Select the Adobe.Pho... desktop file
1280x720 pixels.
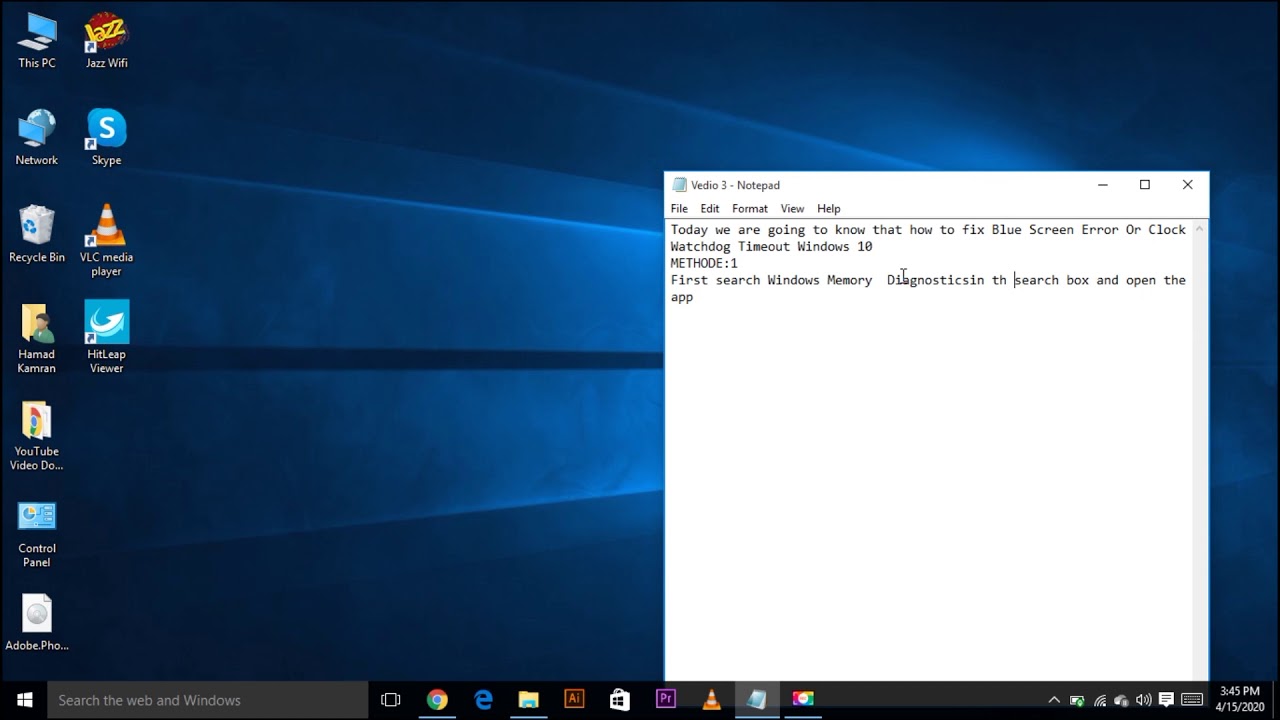click(37, 623)
